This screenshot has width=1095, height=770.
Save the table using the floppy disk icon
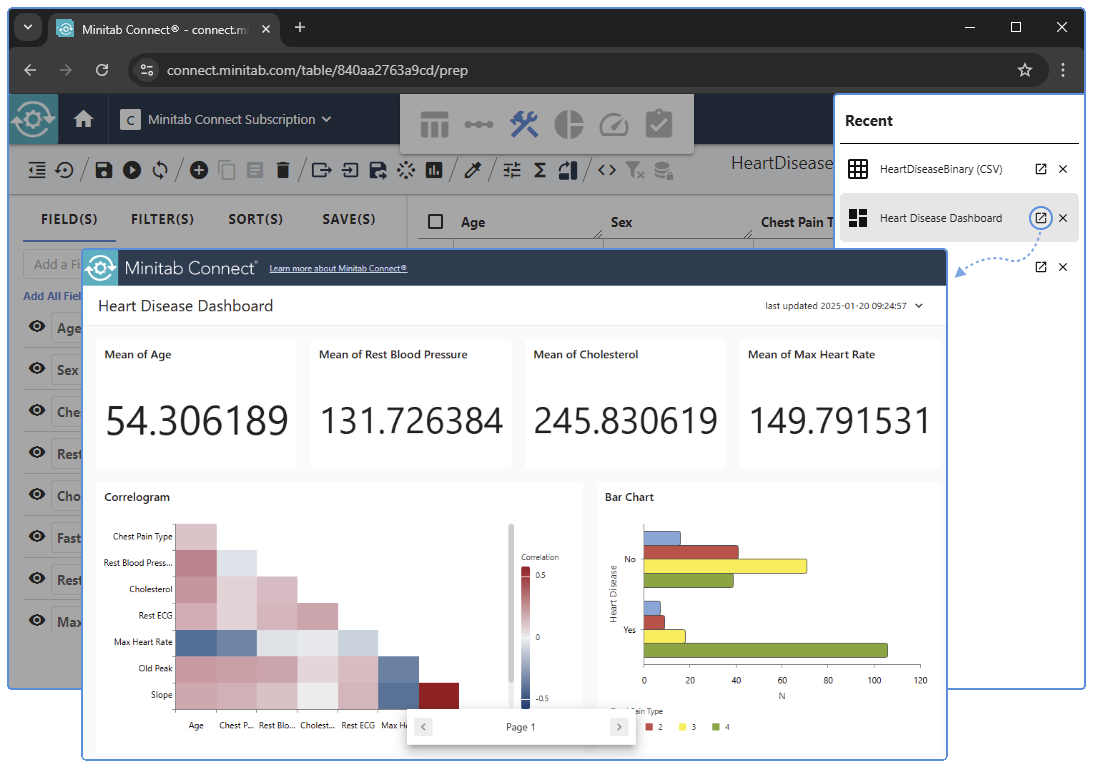(103, 170)
